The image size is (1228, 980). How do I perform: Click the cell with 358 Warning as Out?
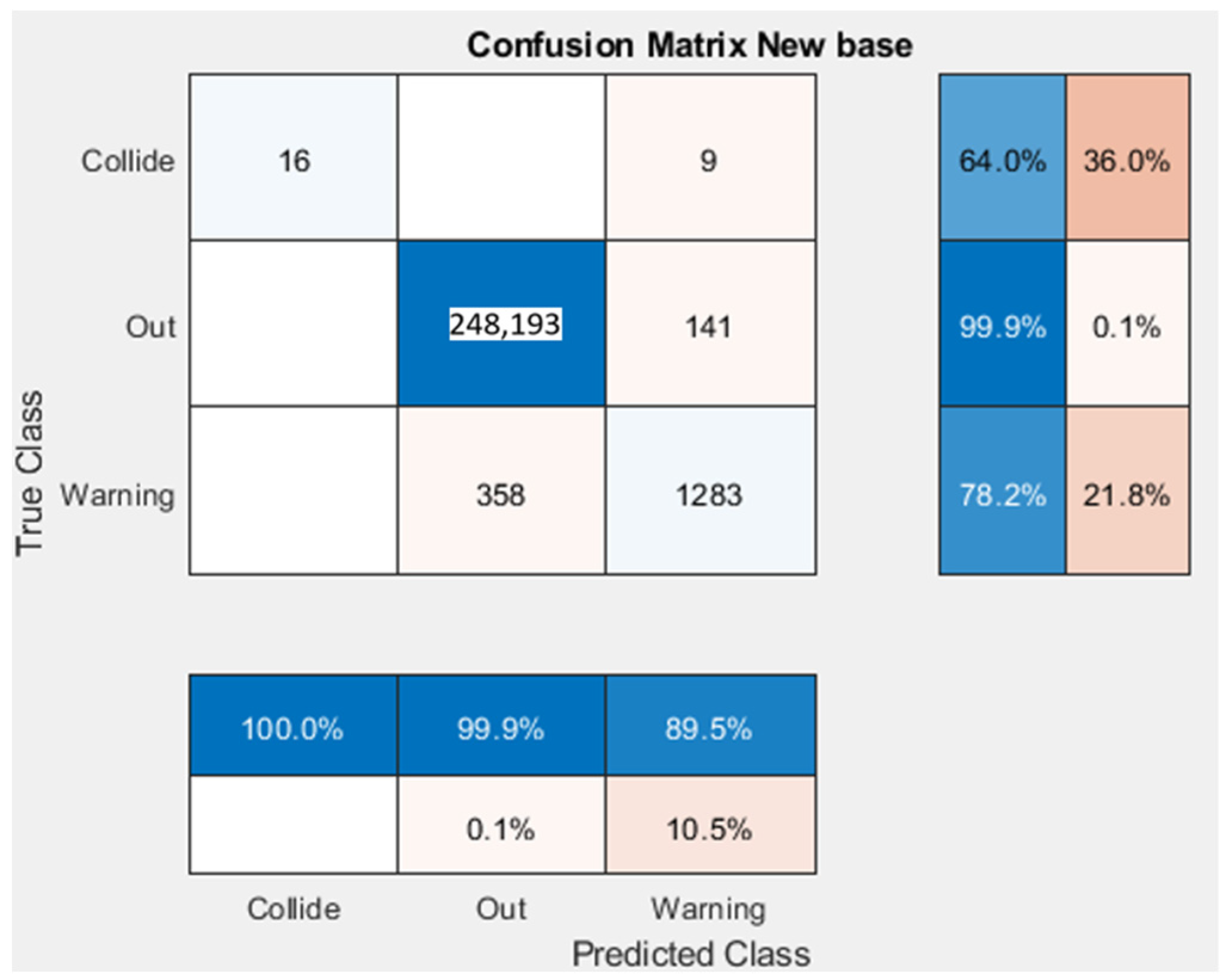pos(502,491)
